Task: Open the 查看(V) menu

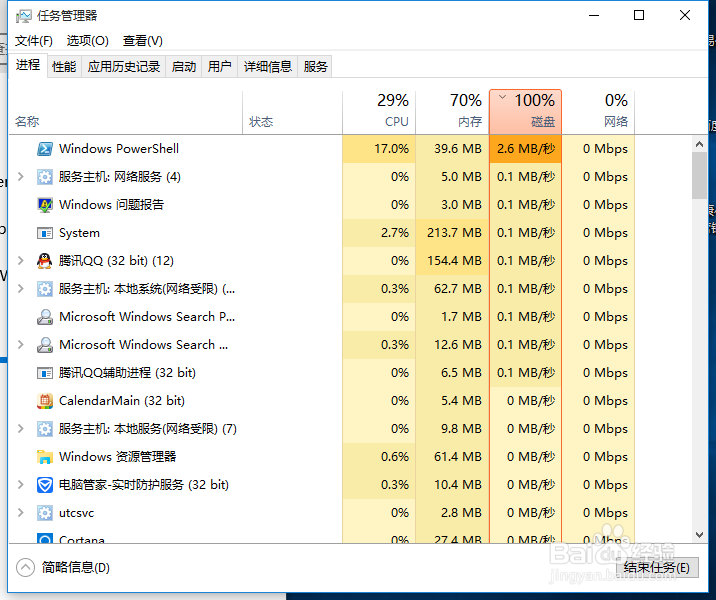Action: tap(143, 41)
